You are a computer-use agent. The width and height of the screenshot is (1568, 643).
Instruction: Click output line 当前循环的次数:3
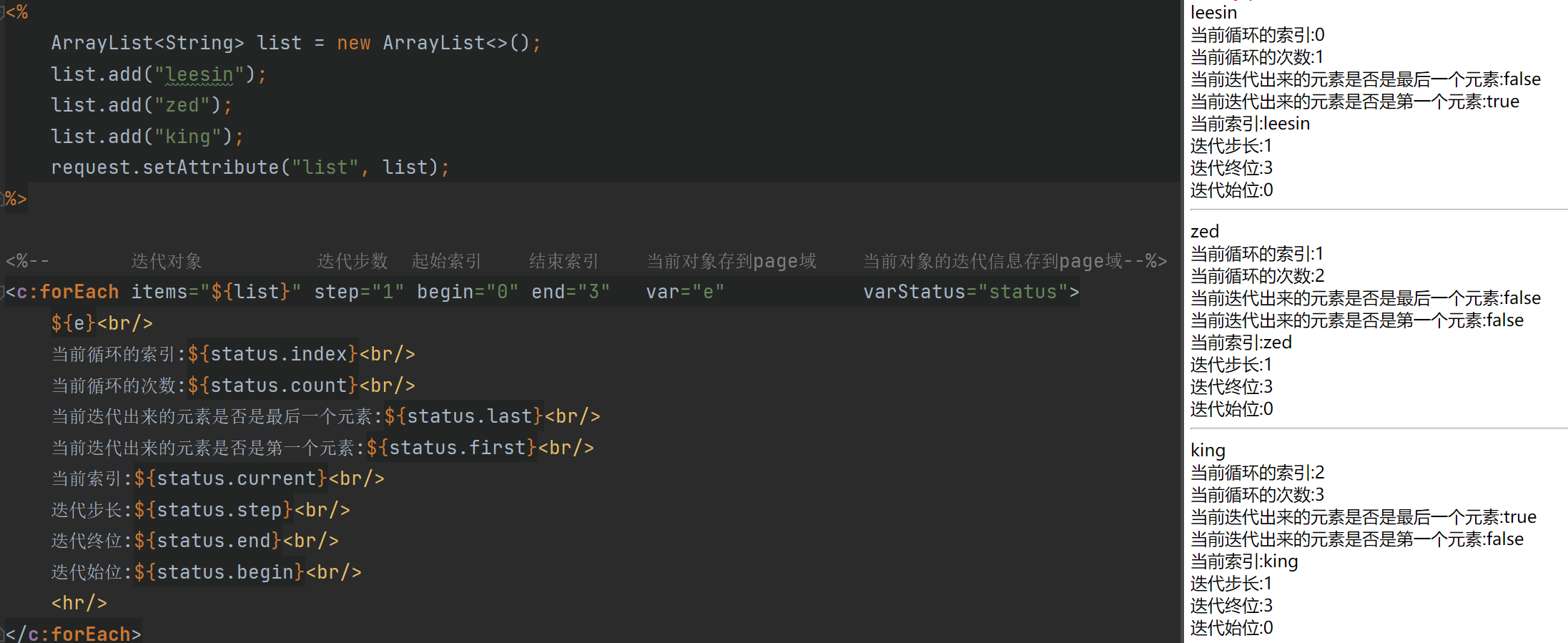(1257, 495)
